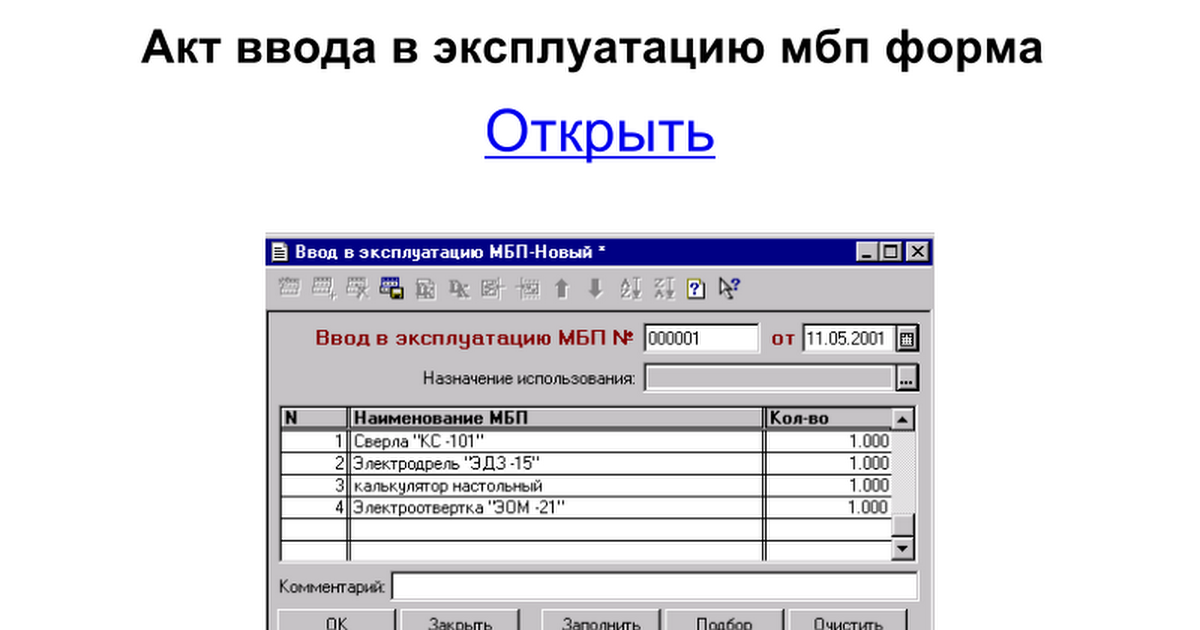The width and height of the screenshot is (1200, 630).
Task: Click the sort ascending toolbar icon
Action: 630,289
